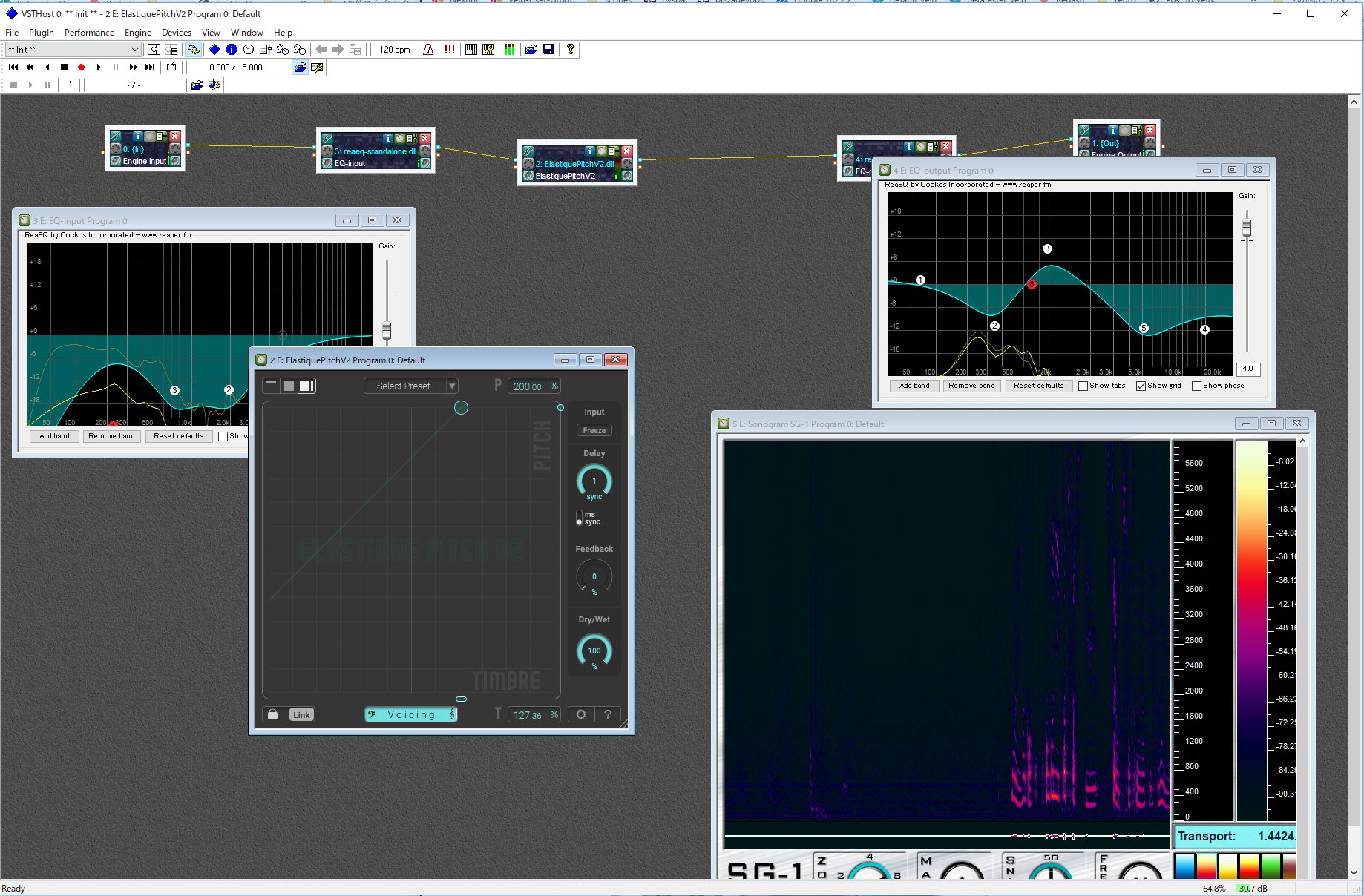The height and width of the screenshot is (896, 1364).
Task: Click the question mark in ElastiquePitch window
Action: click(x=608, y=714)
